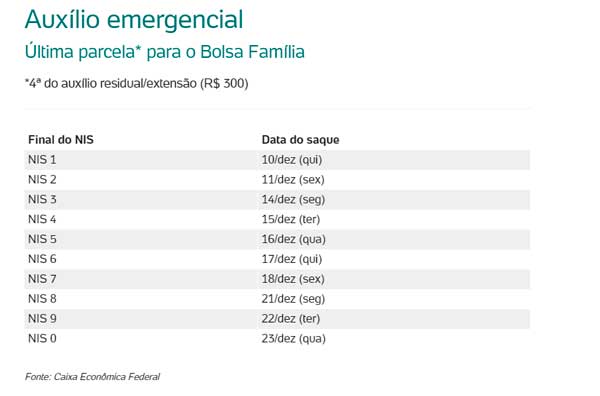The height and width of the screenshot is (396, 600).
Task: Select the 23/dez (qua) date cell
Action: click(294, 339)
